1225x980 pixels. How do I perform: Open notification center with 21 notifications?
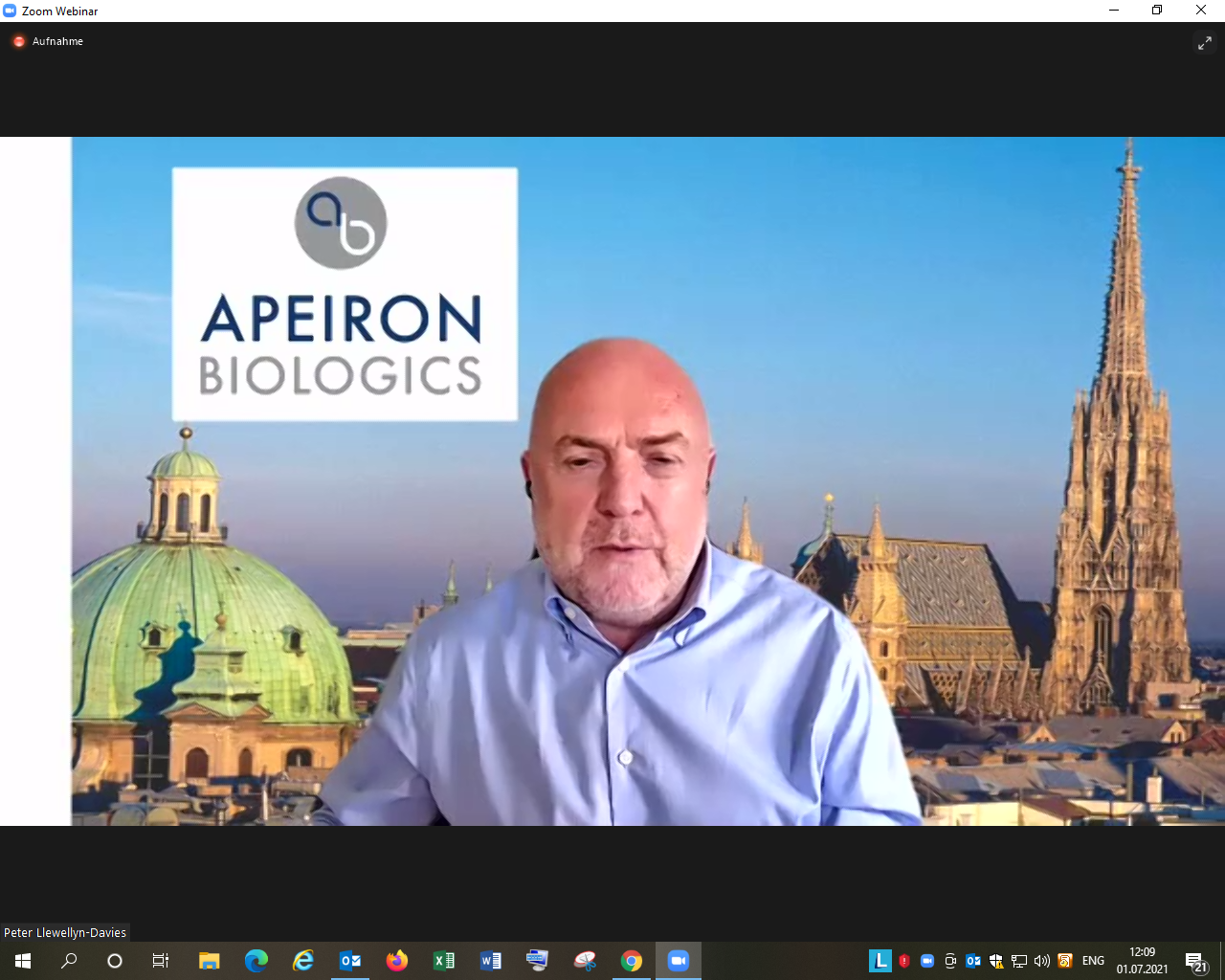coord(1195,961)
